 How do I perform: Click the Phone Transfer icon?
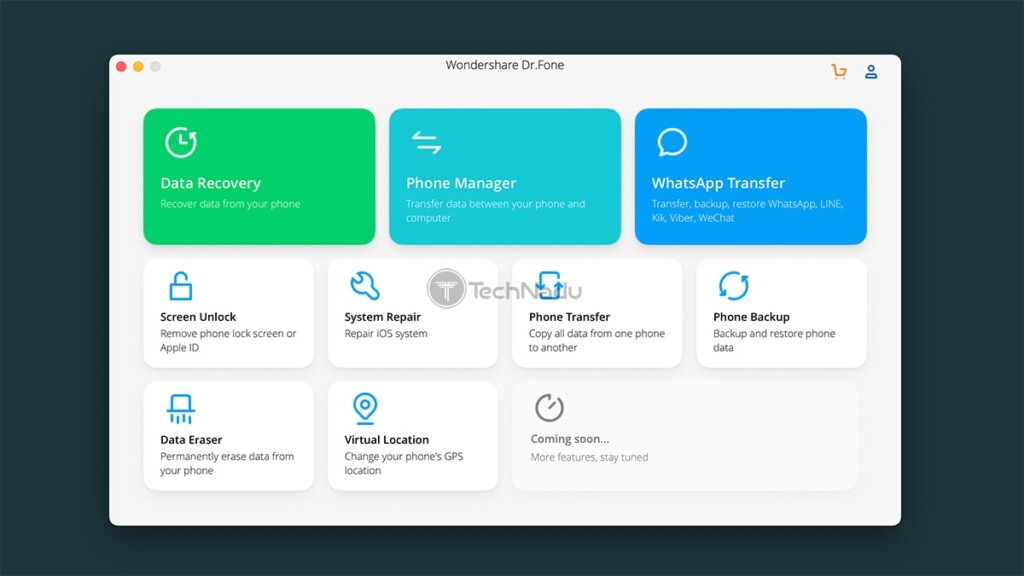(550, 286)
